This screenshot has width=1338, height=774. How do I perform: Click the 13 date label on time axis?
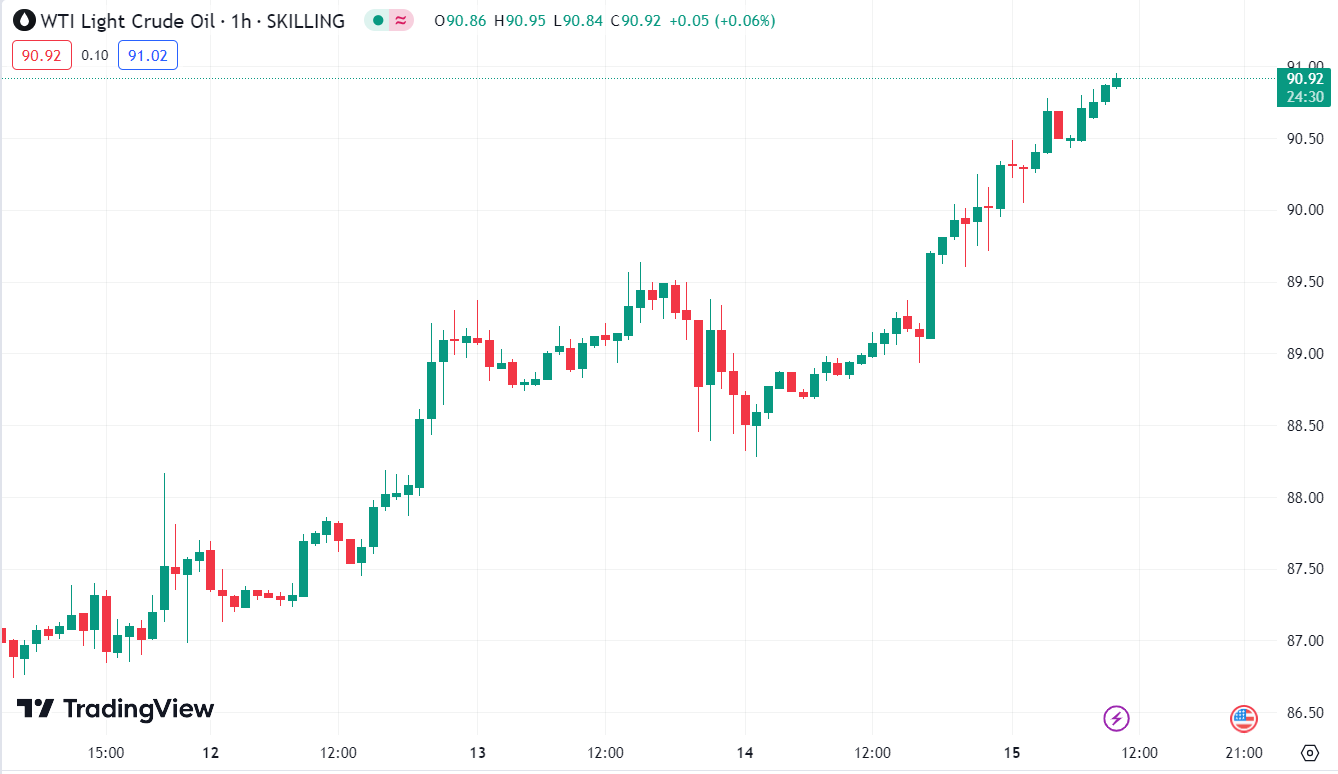coord(477,752)
